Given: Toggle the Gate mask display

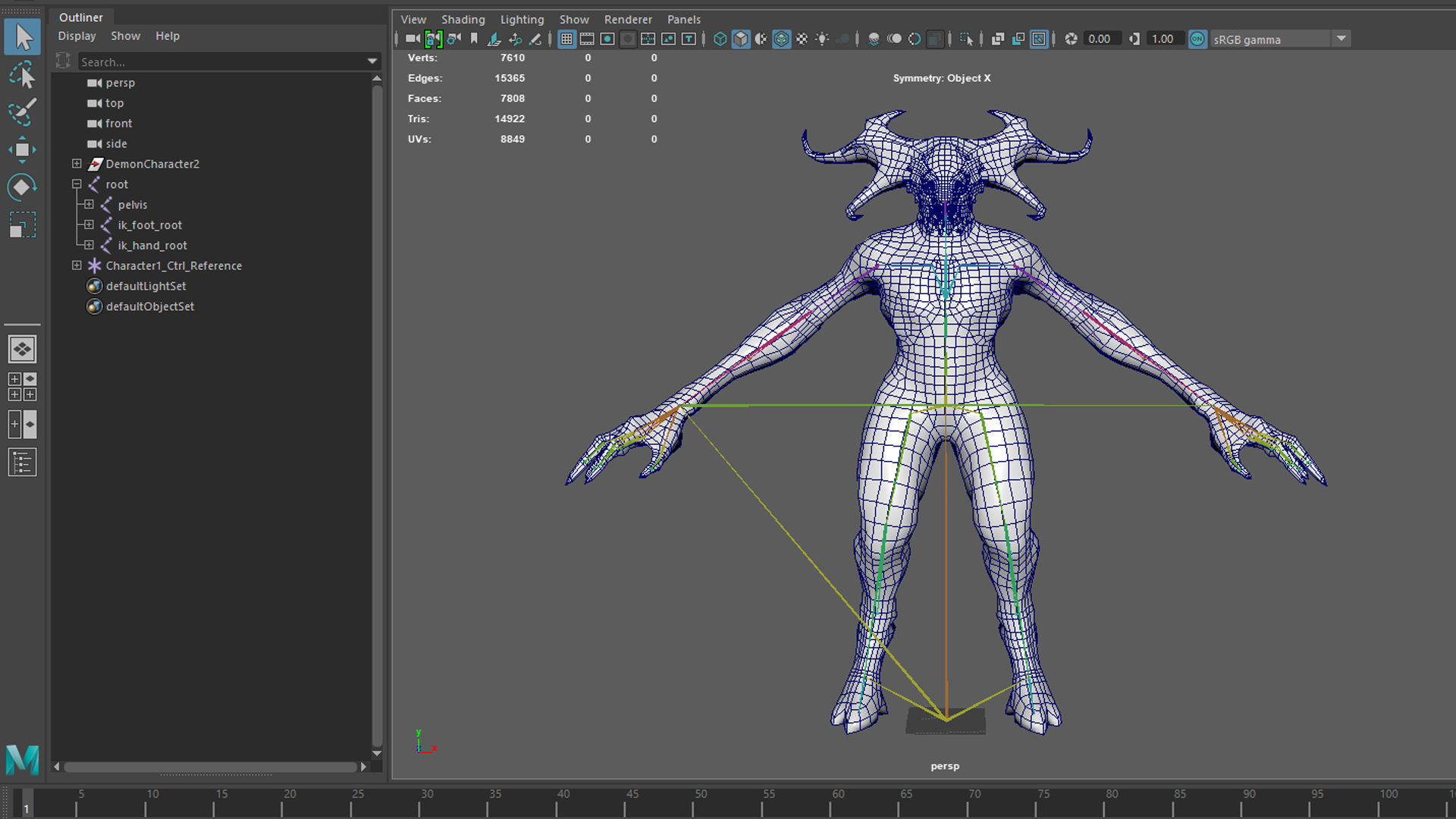Looking at the screenshot, I should click(628, 39).
